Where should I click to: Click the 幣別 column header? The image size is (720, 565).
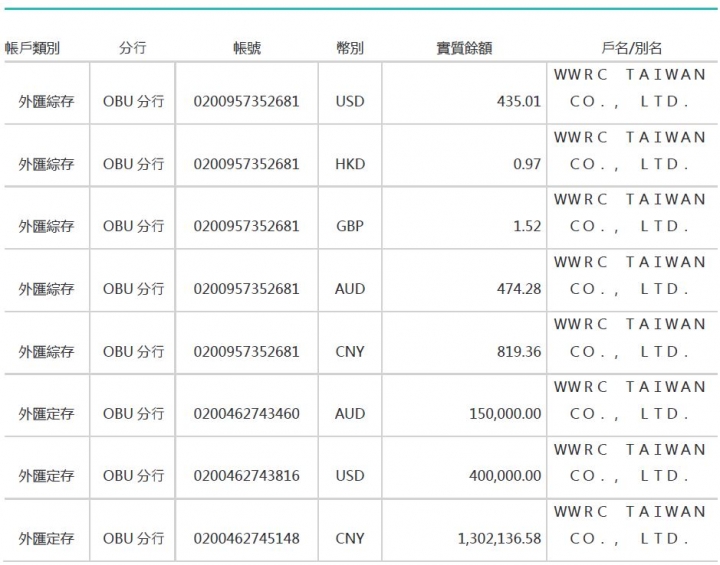(350, 48)
